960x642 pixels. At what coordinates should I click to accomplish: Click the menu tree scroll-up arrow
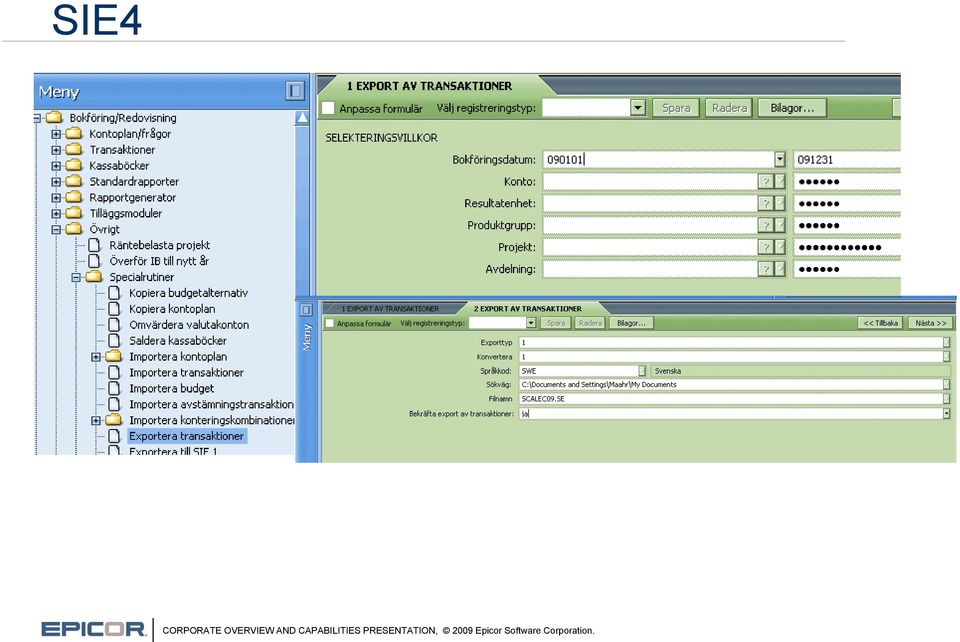click(x=302, y=118)
